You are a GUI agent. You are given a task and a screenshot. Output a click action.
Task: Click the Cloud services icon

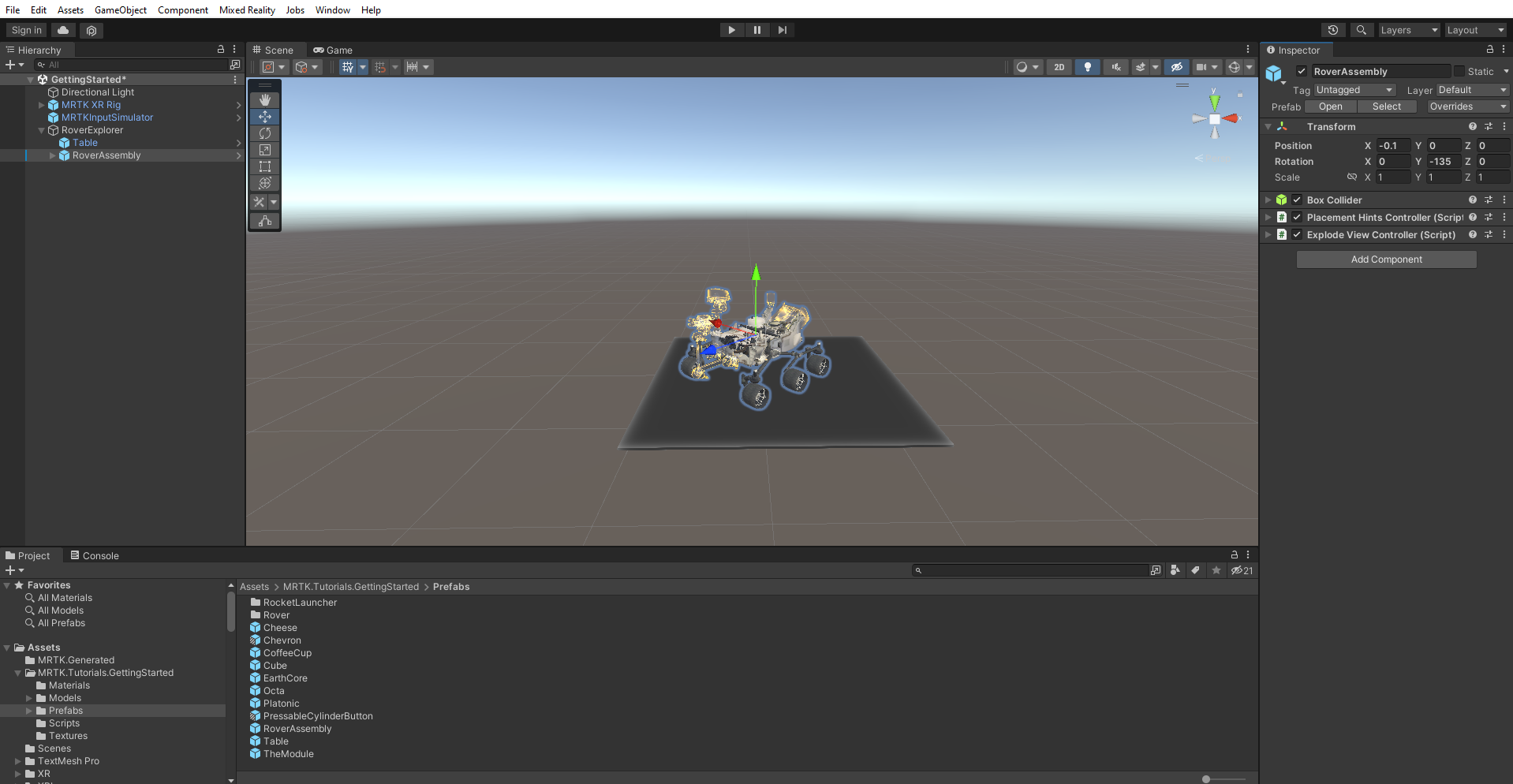tap(63, 30)
